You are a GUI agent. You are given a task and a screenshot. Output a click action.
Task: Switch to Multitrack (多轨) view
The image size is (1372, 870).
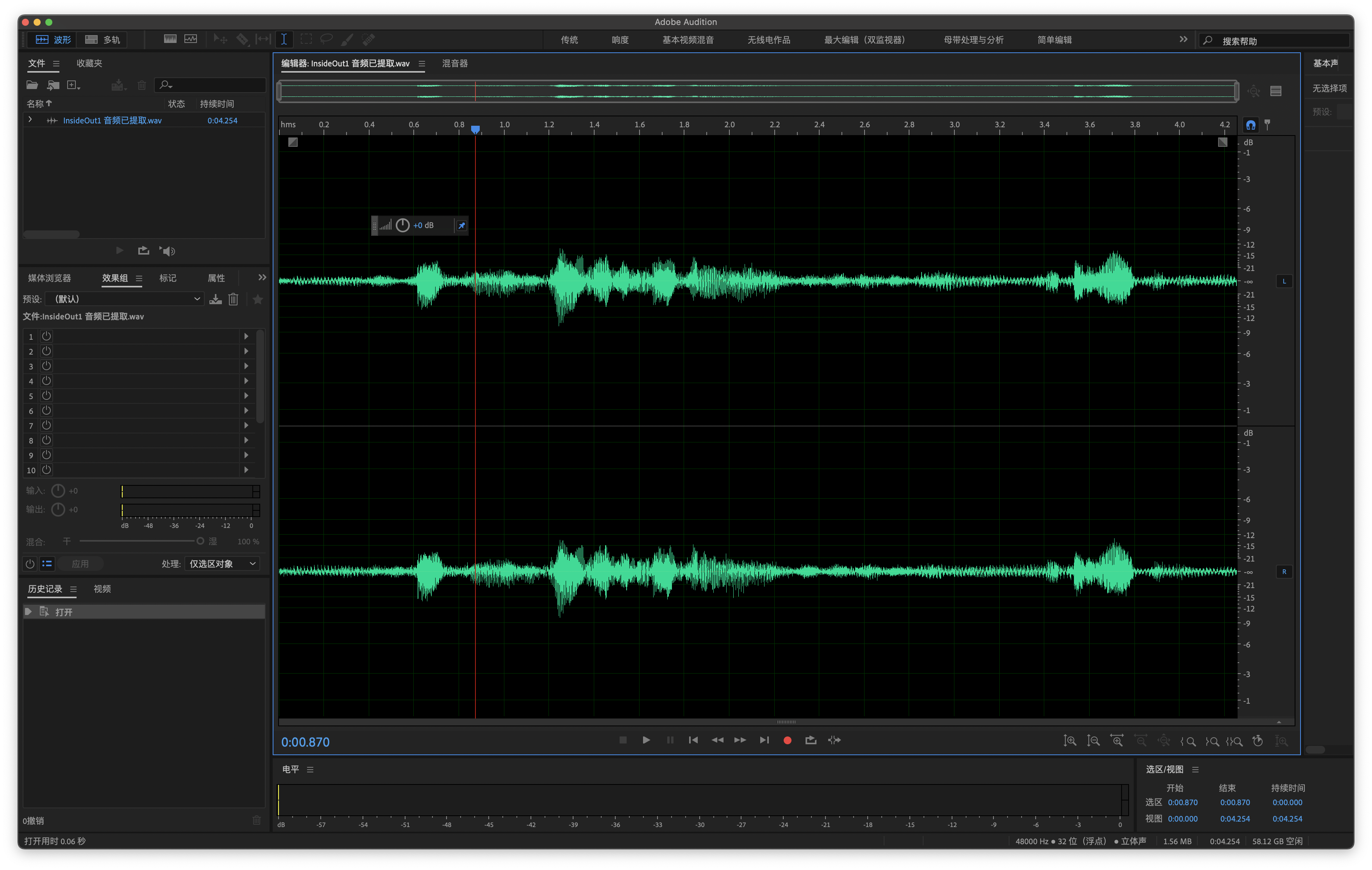103,39
